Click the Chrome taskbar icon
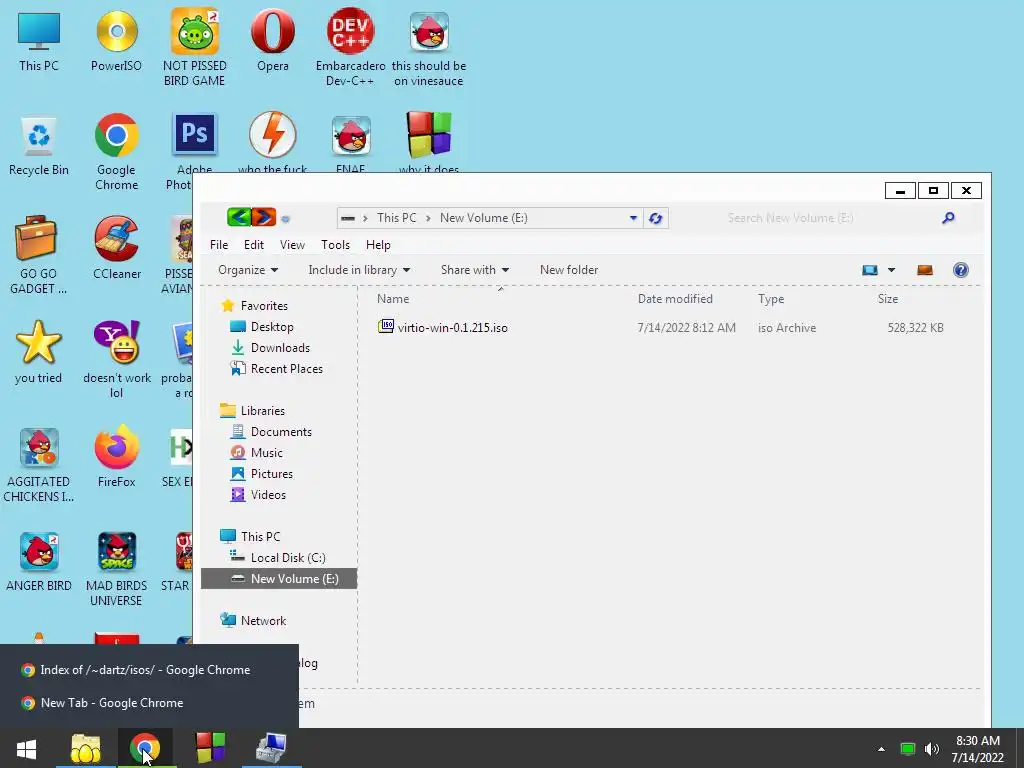The width and height of the screenshot is (1024, 768). pos(145,748)
